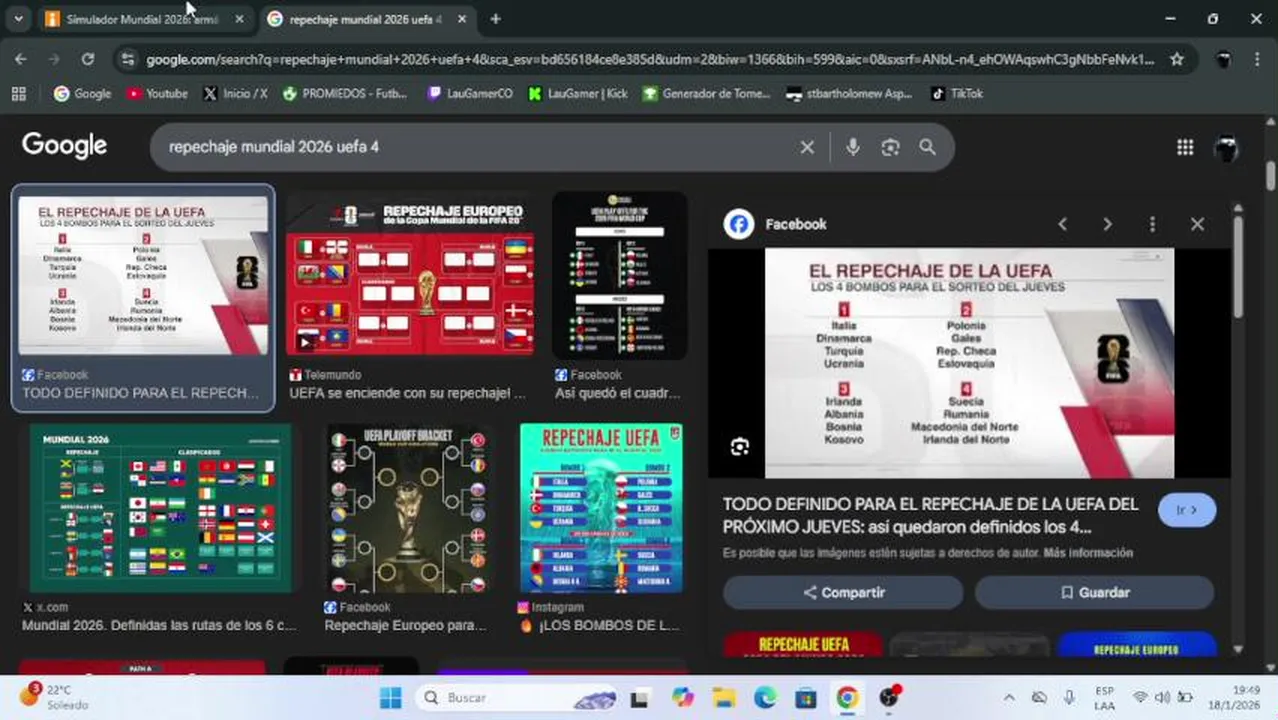Open the Chrome profile avatar
The width and height of the screenshot is (1278, 720).
[x=1223, y=60]
